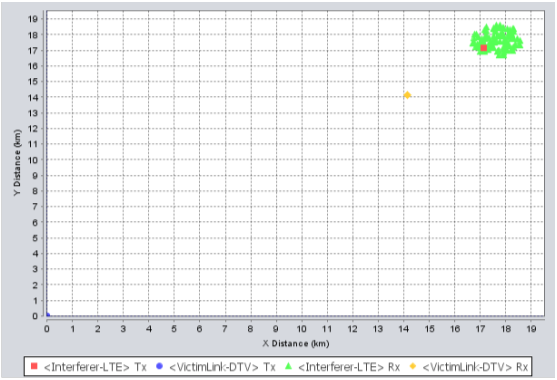Image resolution: width=557 pixels, height=380 pixels.
Task: Click the 19 tick on the X axis
Action: click(531, 329)
